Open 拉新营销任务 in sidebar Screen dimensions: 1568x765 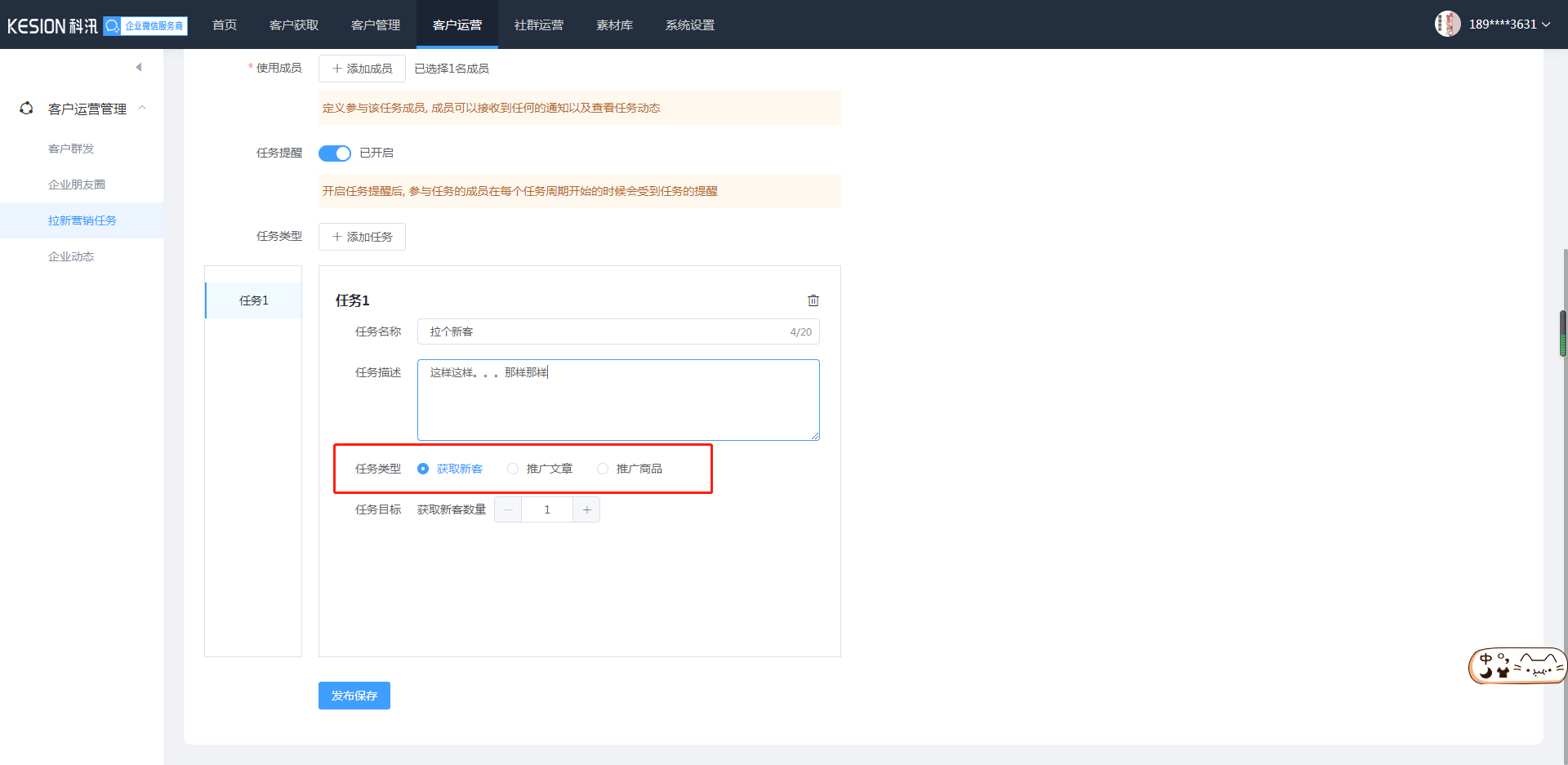tap(82, 220)
